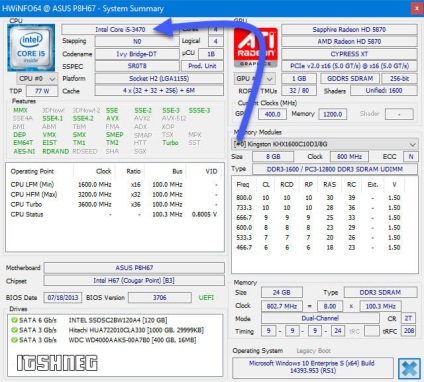Image resolution: width=424 pixels, height=382 pixels.
Task: Click the Legacy Boot label
Action: tap(313, 351)
